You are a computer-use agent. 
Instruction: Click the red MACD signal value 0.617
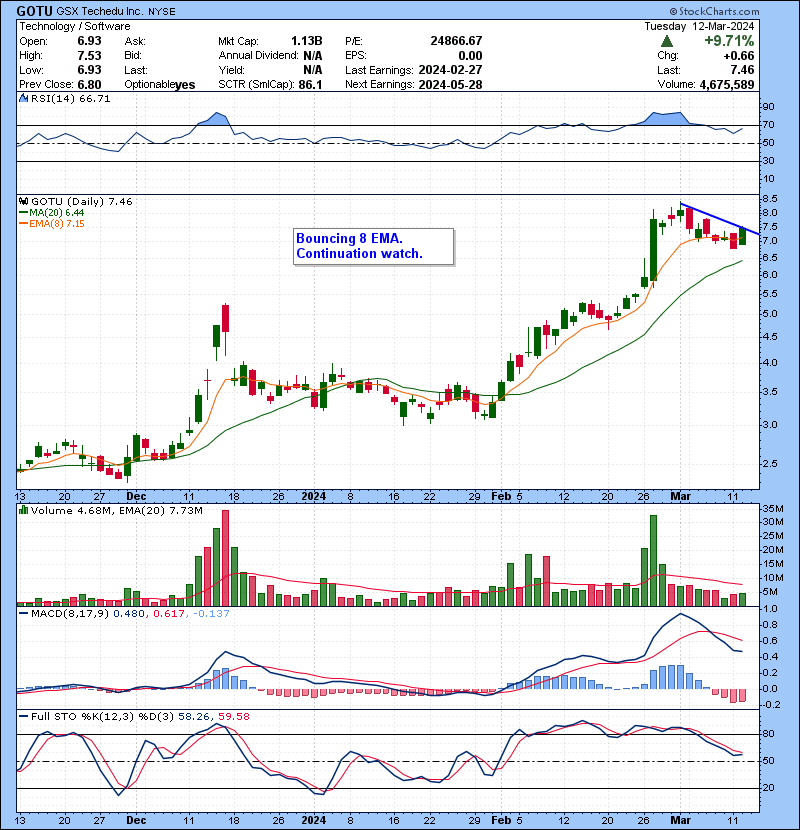pyautogui.click(x=169, y=614)
